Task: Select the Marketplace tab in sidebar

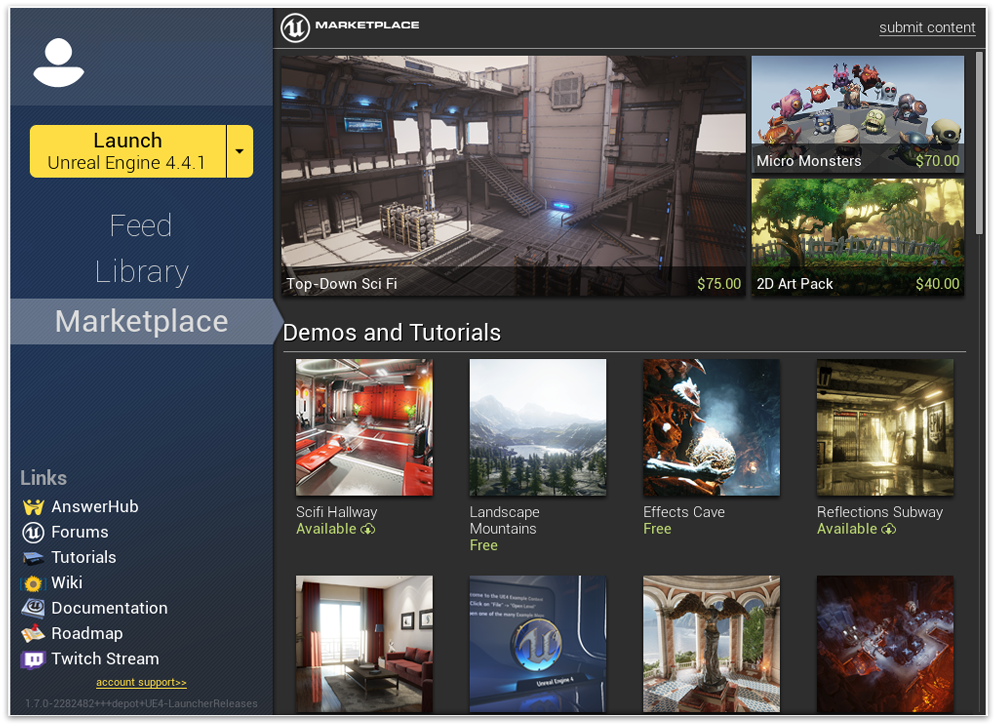Action: (x=141, y=322)
